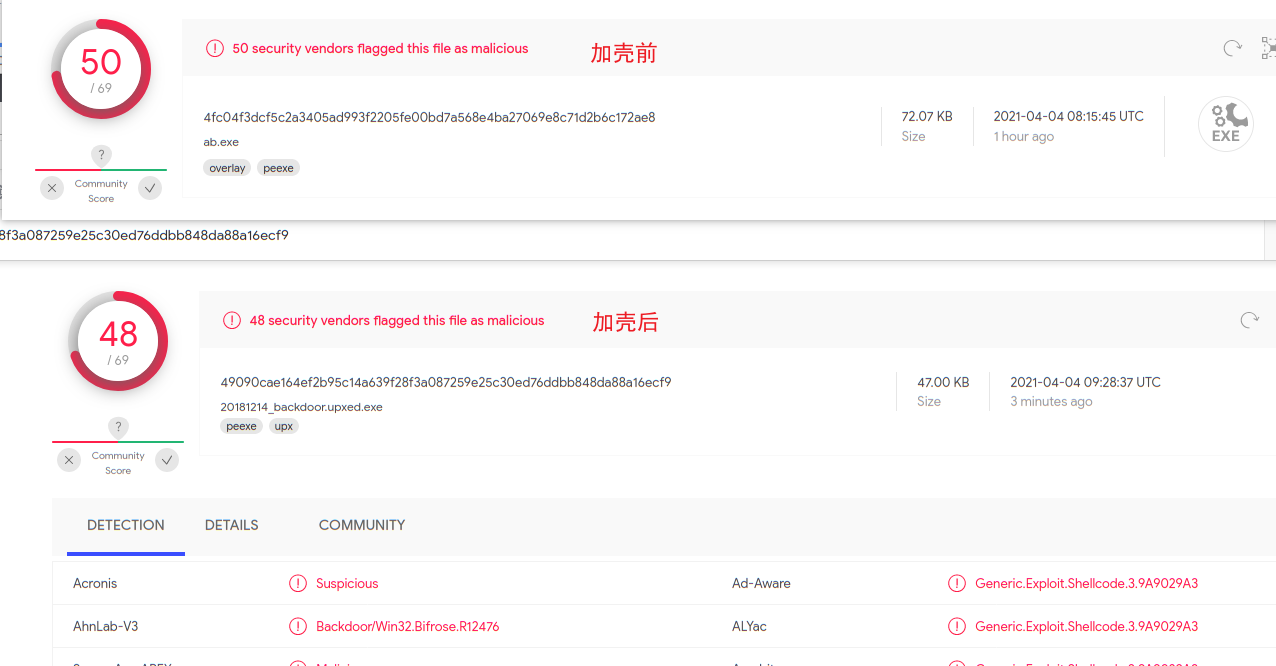Upvote ab.exe with the community checkmark button

(x=150, y=188)
